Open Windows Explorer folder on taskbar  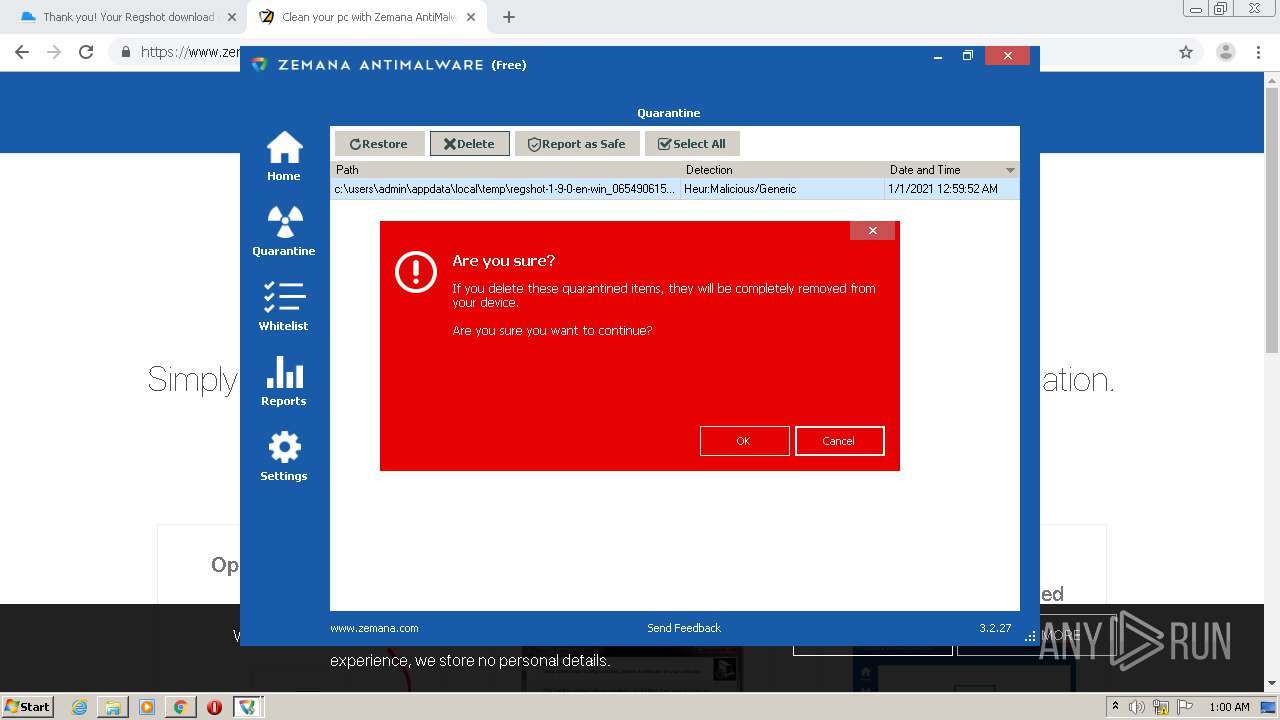(x=113, y=707)
